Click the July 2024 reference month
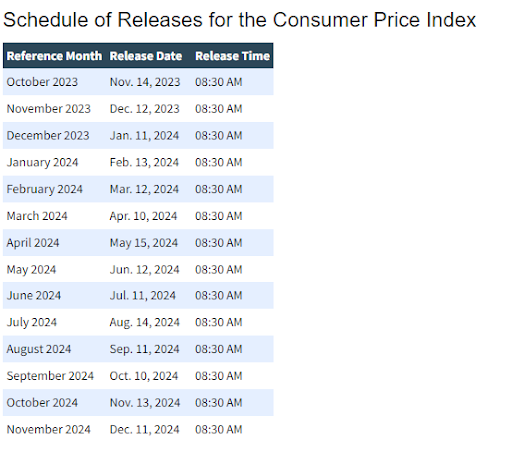 point(32,322)
